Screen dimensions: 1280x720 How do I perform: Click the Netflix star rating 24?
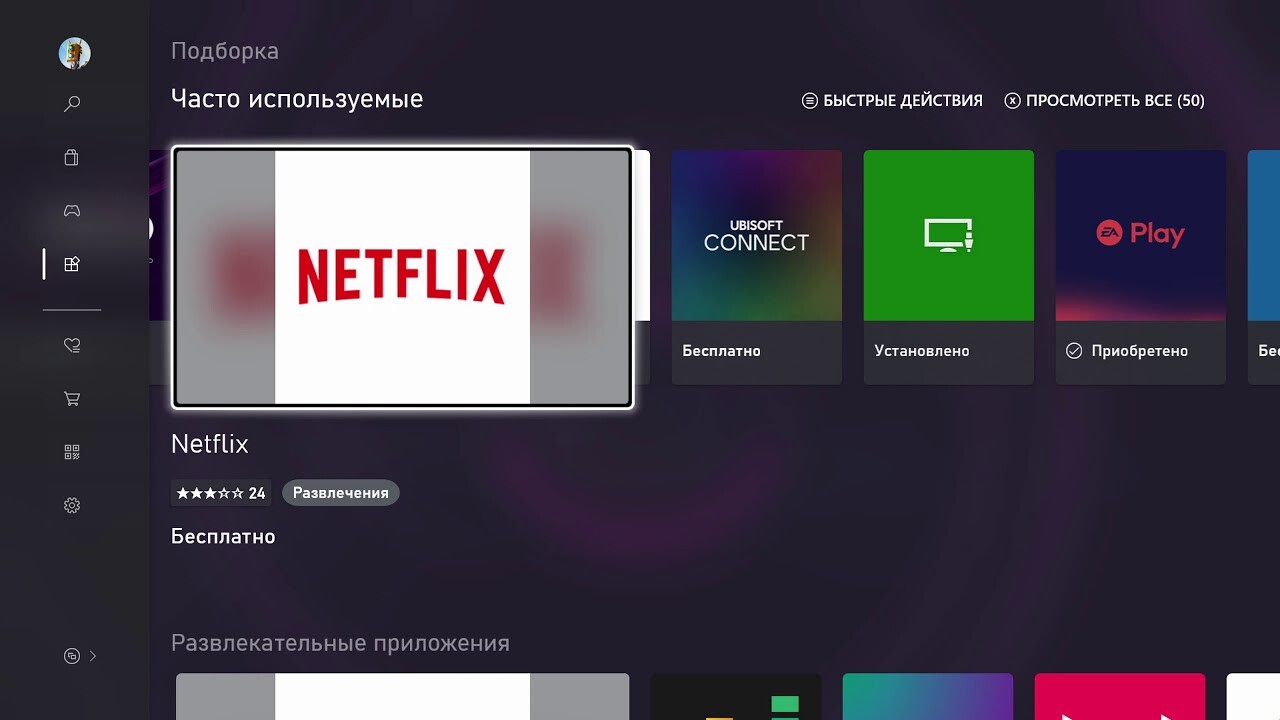point(221,493)
